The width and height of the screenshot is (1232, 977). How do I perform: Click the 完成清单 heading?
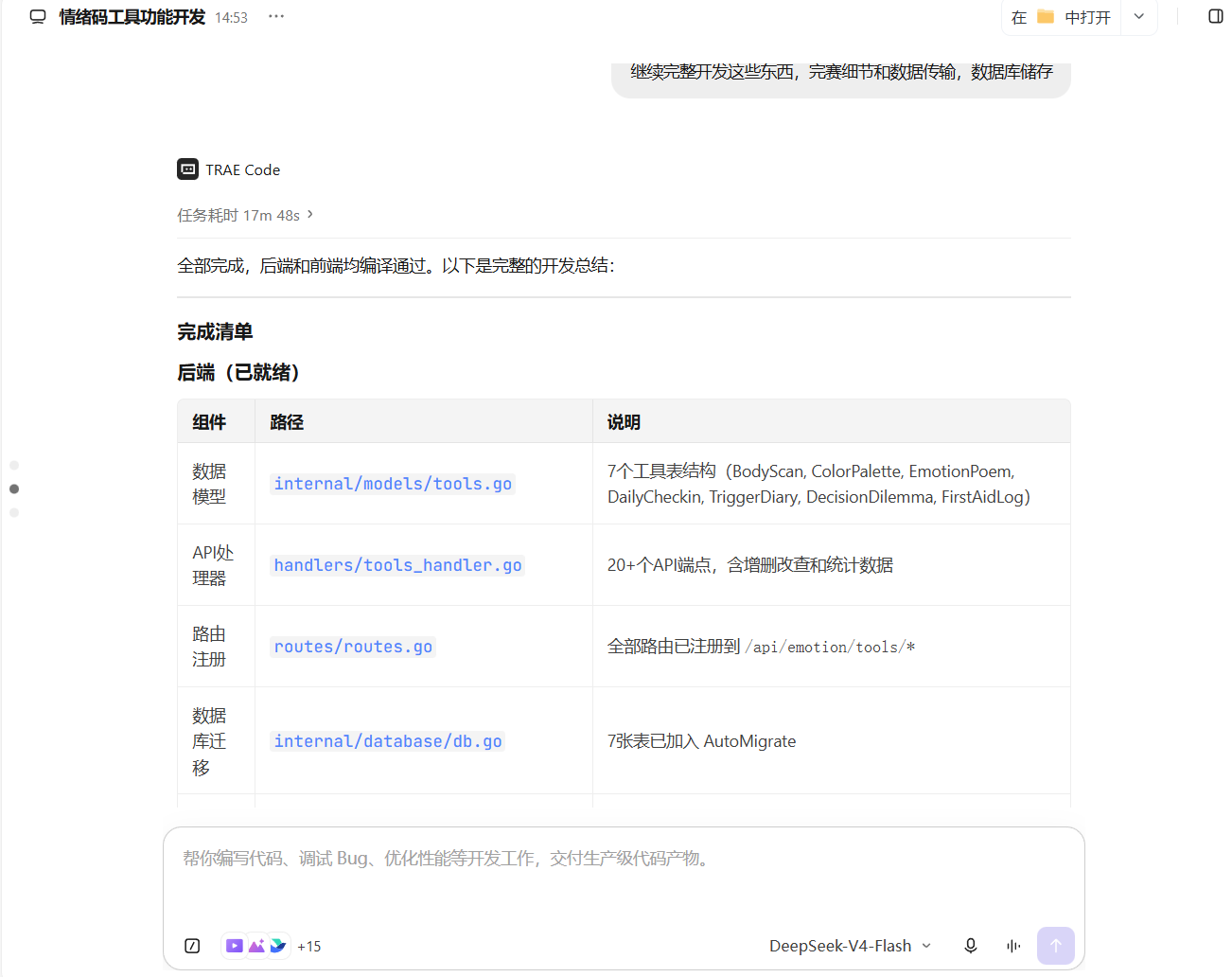pos(215,332)
